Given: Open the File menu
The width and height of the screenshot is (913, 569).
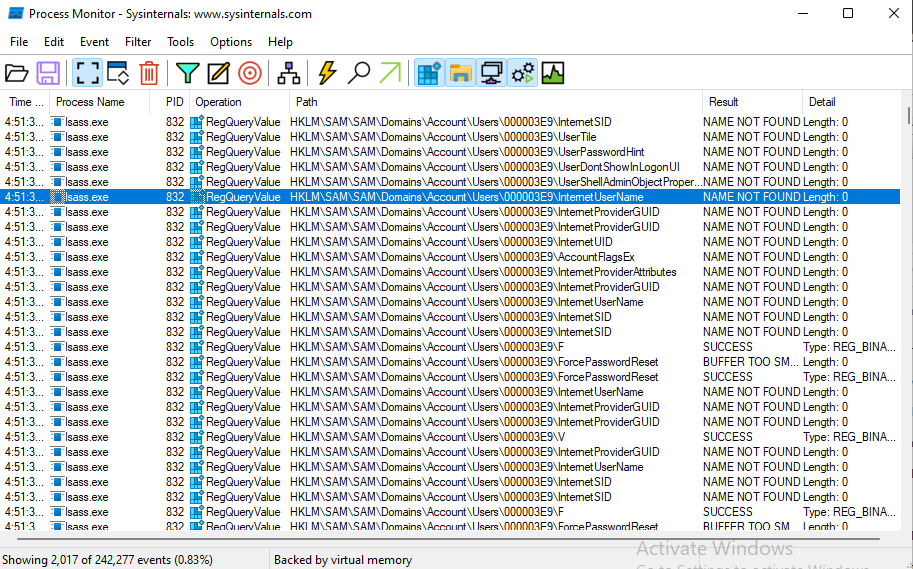Looking at the screenshot, I should click(19, 42).
